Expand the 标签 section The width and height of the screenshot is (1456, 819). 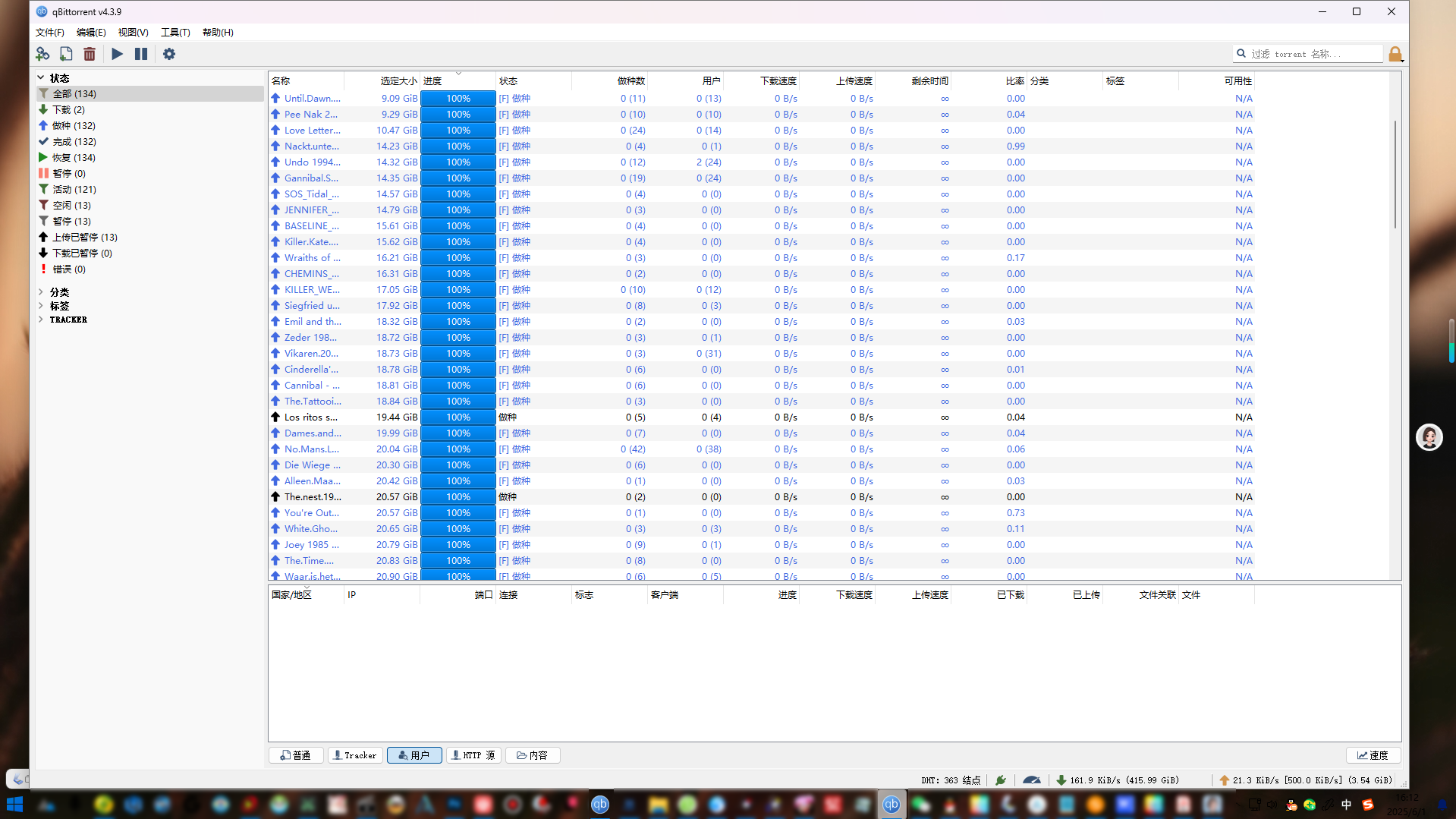[41, 305]
